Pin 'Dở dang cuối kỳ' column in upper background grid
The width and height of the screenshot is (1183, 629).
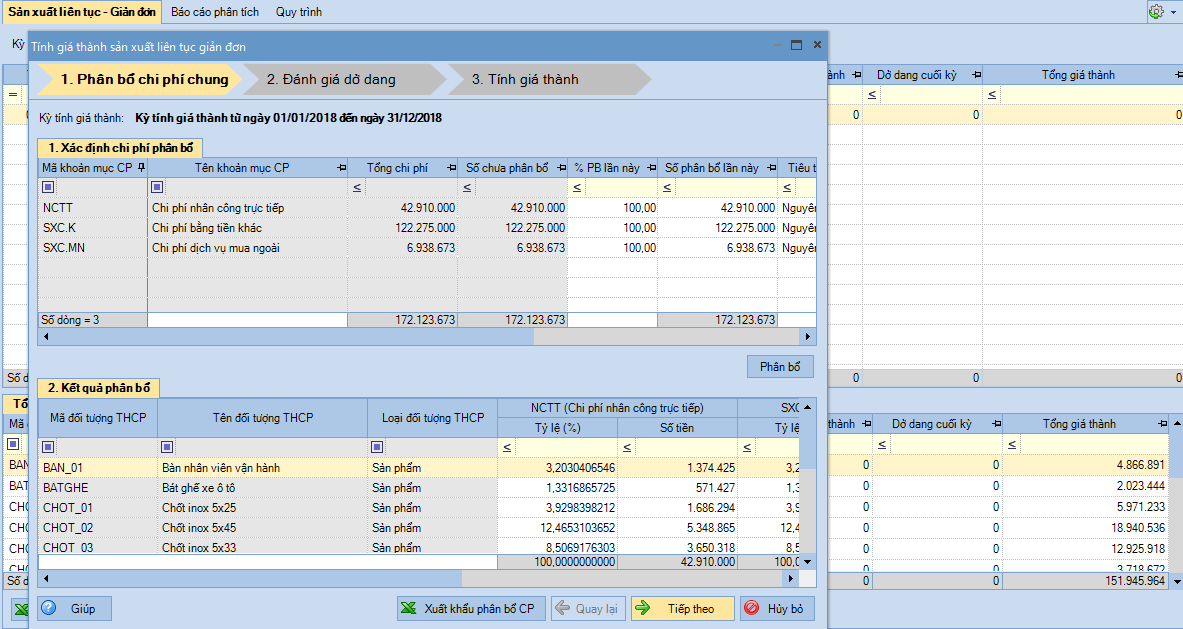point(976,75)
